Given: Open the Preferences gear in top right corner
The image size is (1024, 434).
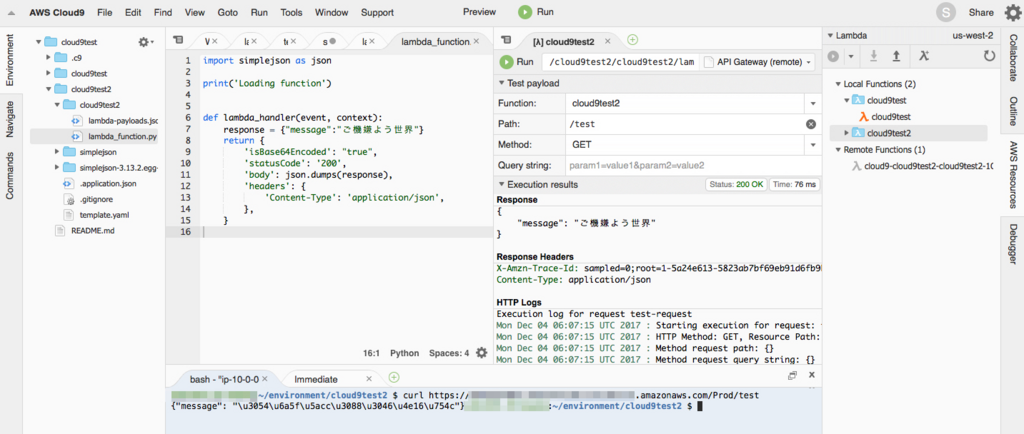Looking at the screenshot, I should coord(1012,12).
